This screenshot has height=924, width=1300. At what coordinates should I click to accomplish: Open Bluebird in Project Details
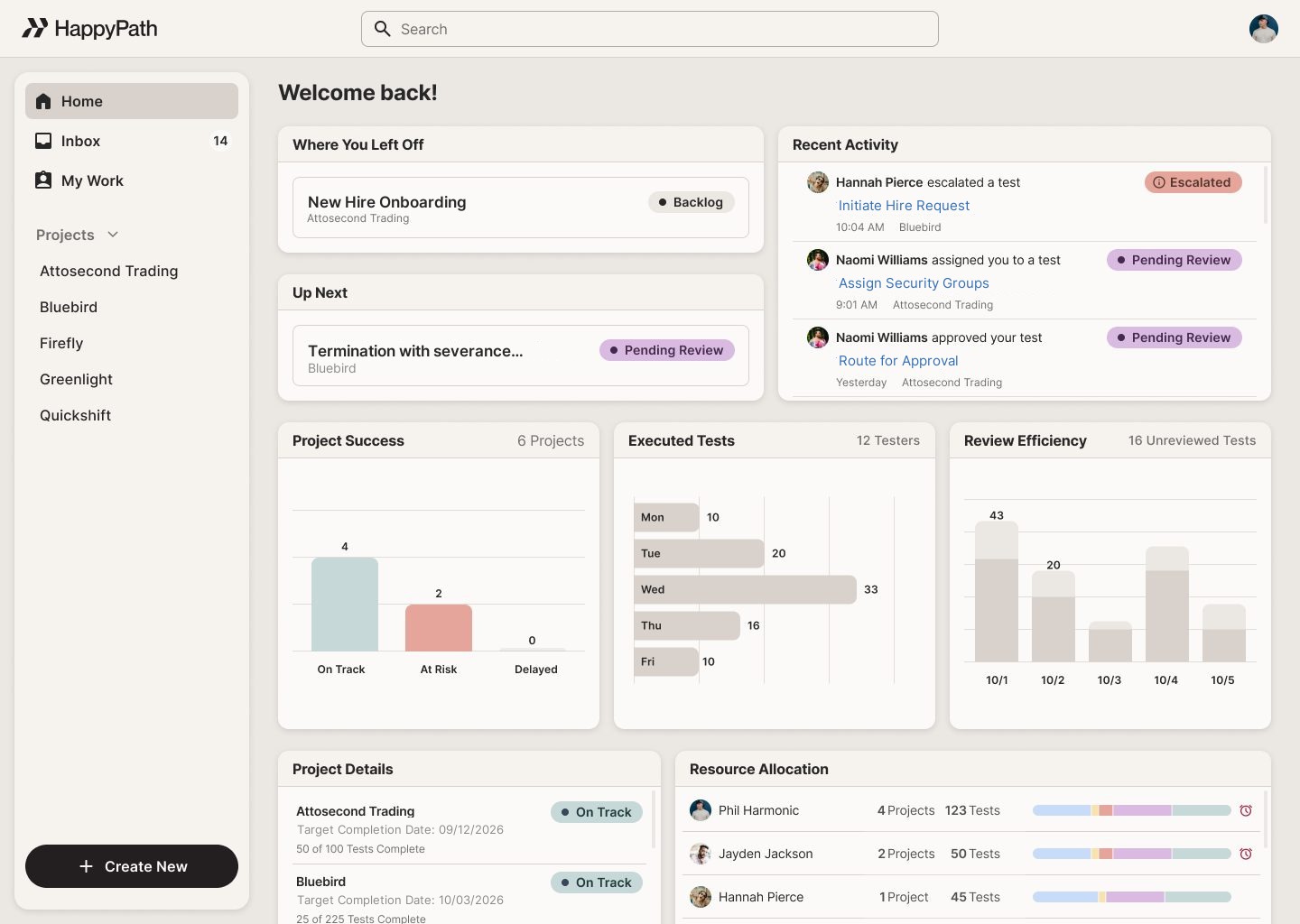click(x=321, y=882)
